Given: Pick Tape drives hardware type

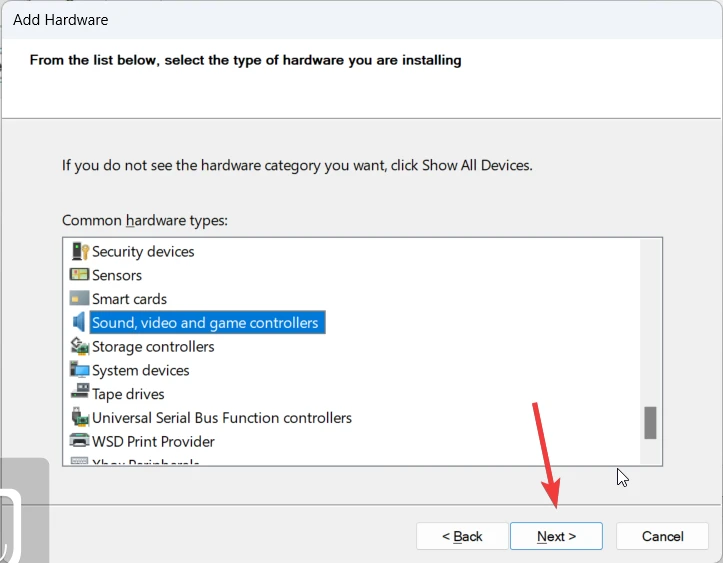Looking at the screenshot, I should tap(128, 394).
